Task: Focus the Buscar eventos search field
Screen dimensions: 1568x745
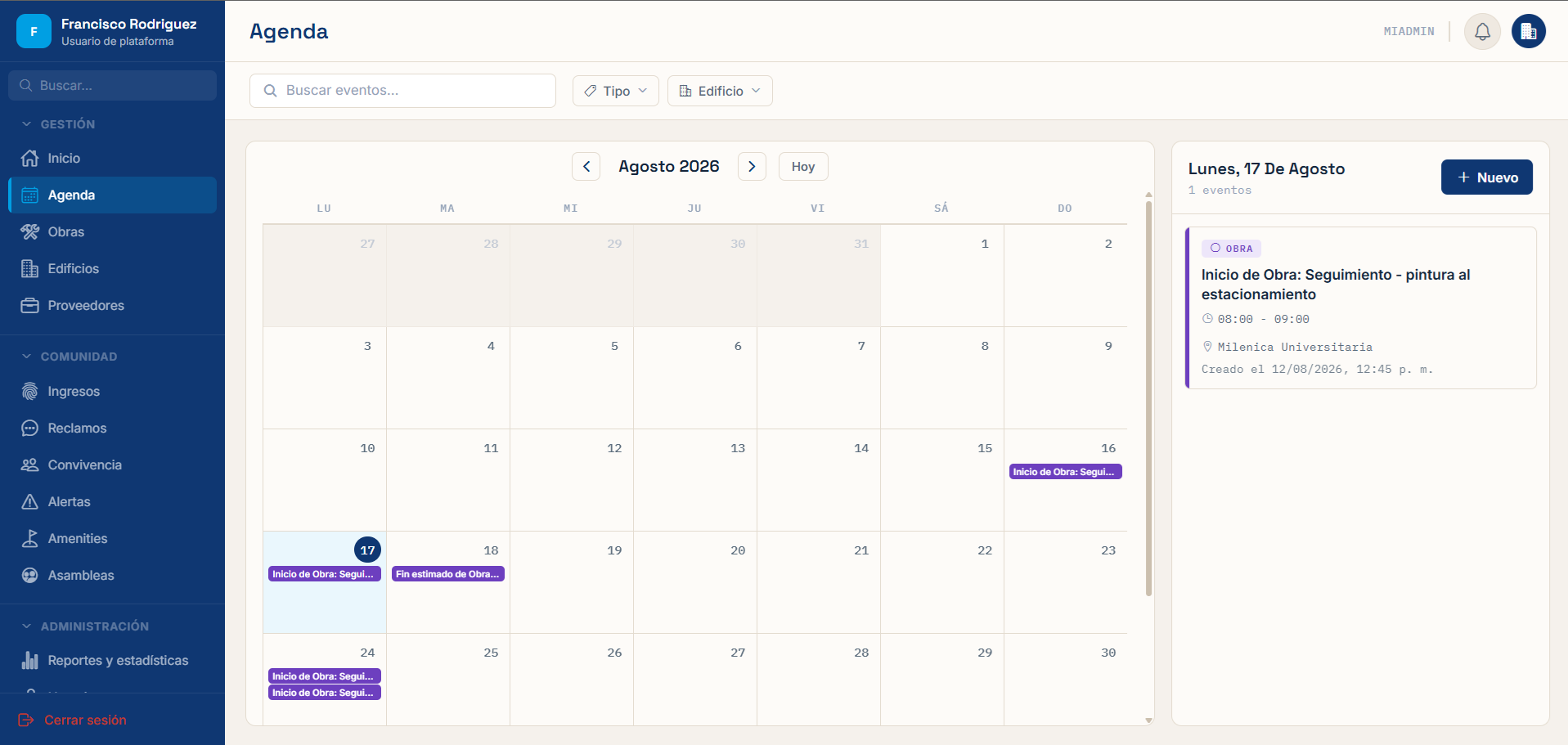Action: pyautogui.click(x=402, y=91)
